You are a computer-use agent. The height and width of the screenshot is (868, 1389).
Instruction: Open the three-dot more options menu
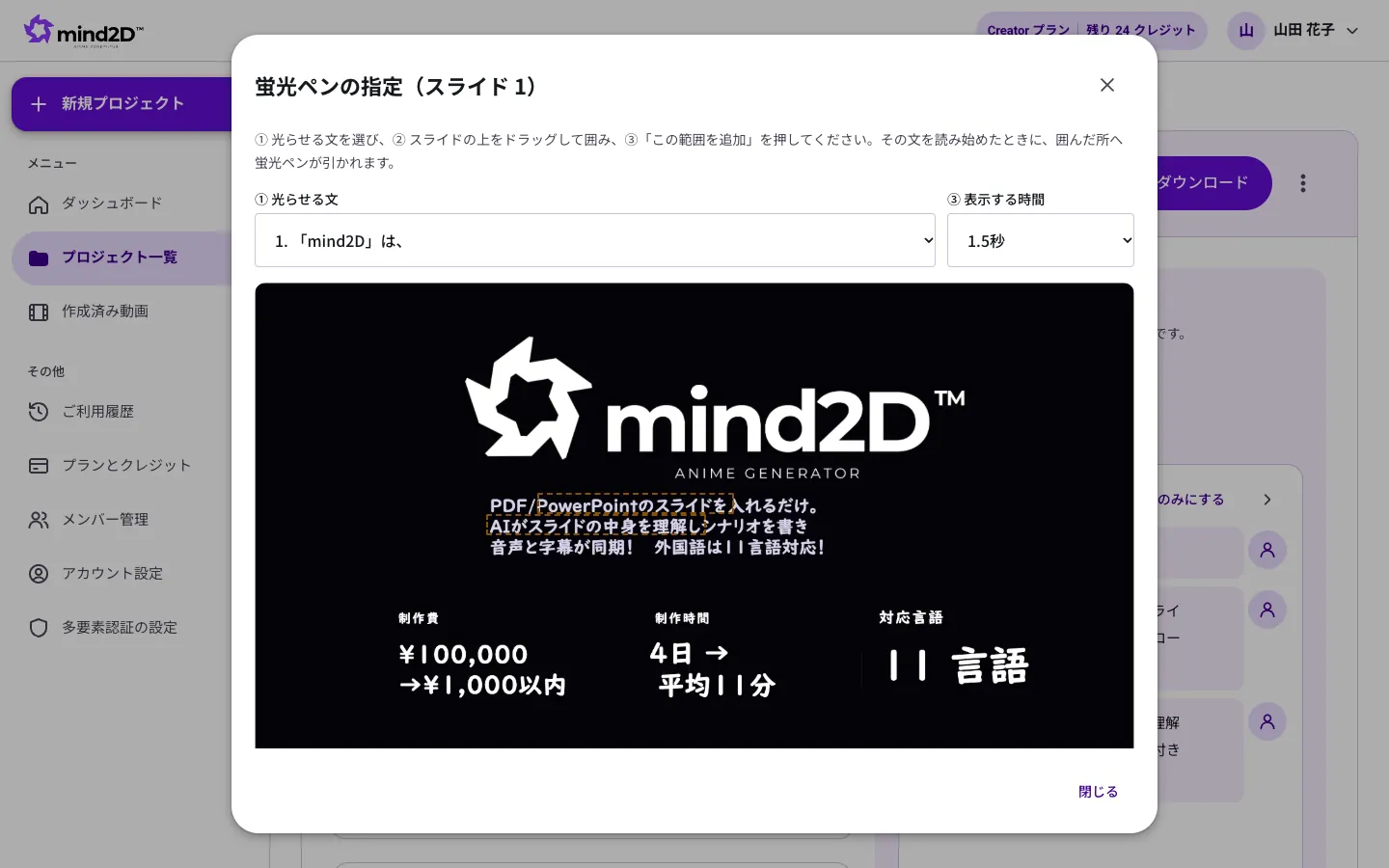[x=1303, y=183]
